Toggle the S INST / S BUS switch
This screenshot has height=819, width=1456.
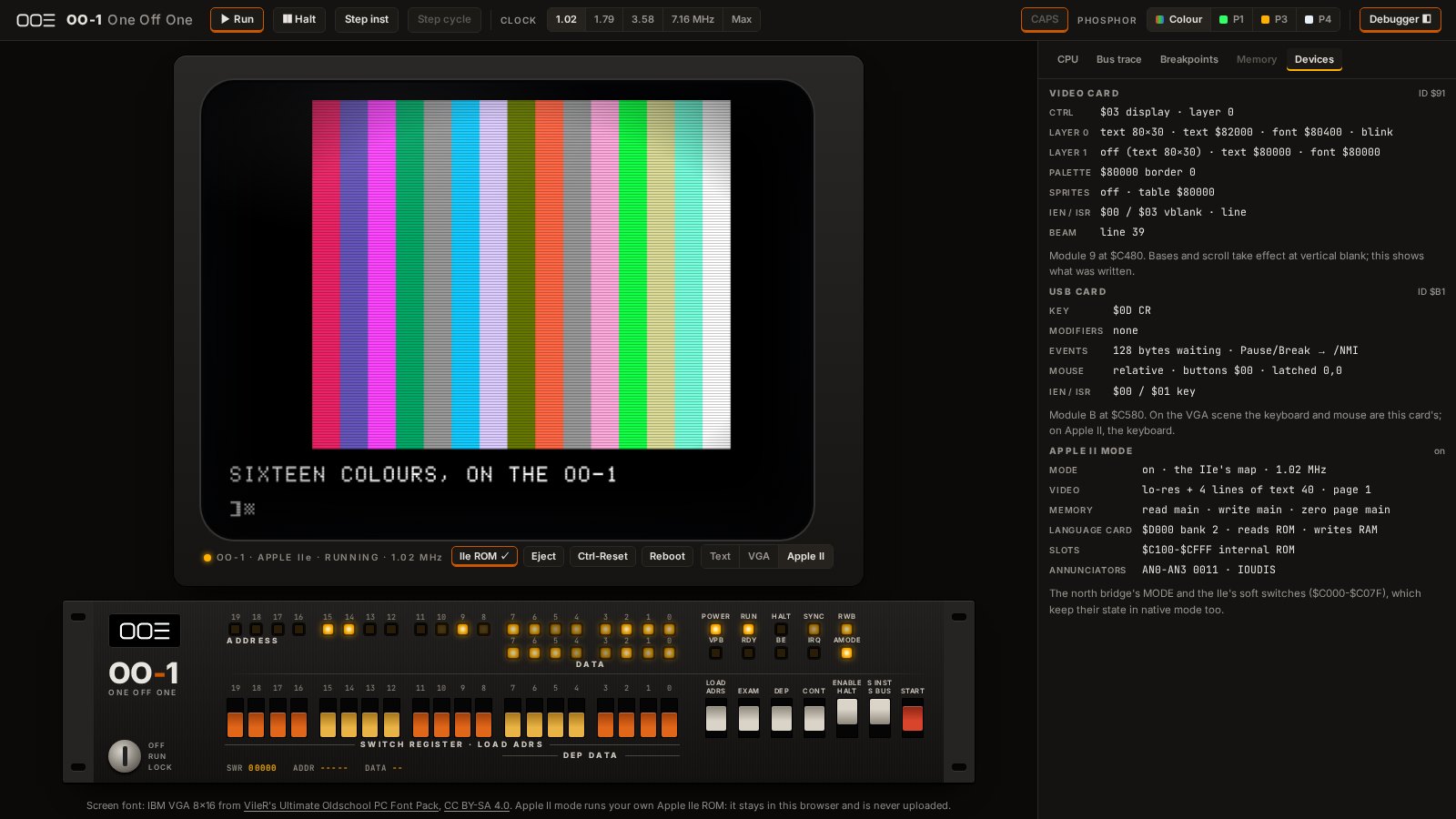point(880,718)
